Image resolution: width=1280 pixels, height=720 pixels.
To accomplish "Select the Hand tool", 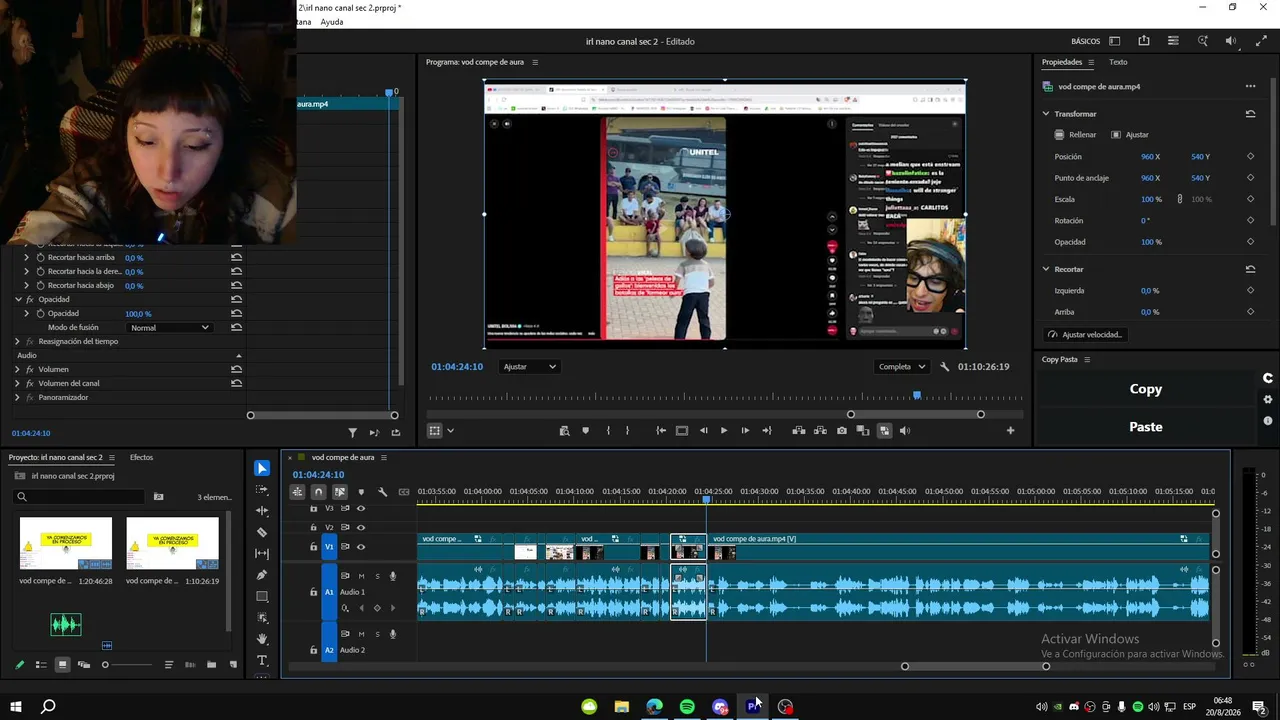I will point(262,639).
